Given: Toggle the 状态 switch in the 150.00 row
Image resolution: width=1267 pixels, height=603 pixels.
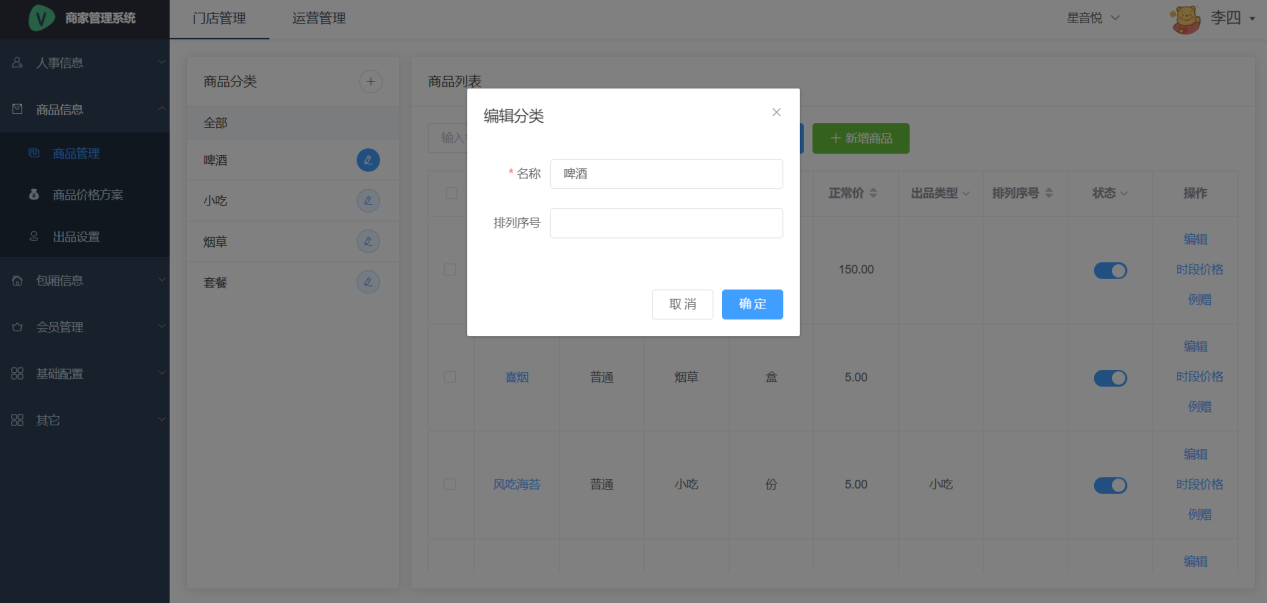Looking at the screenshot, I should coord(1110,270).
